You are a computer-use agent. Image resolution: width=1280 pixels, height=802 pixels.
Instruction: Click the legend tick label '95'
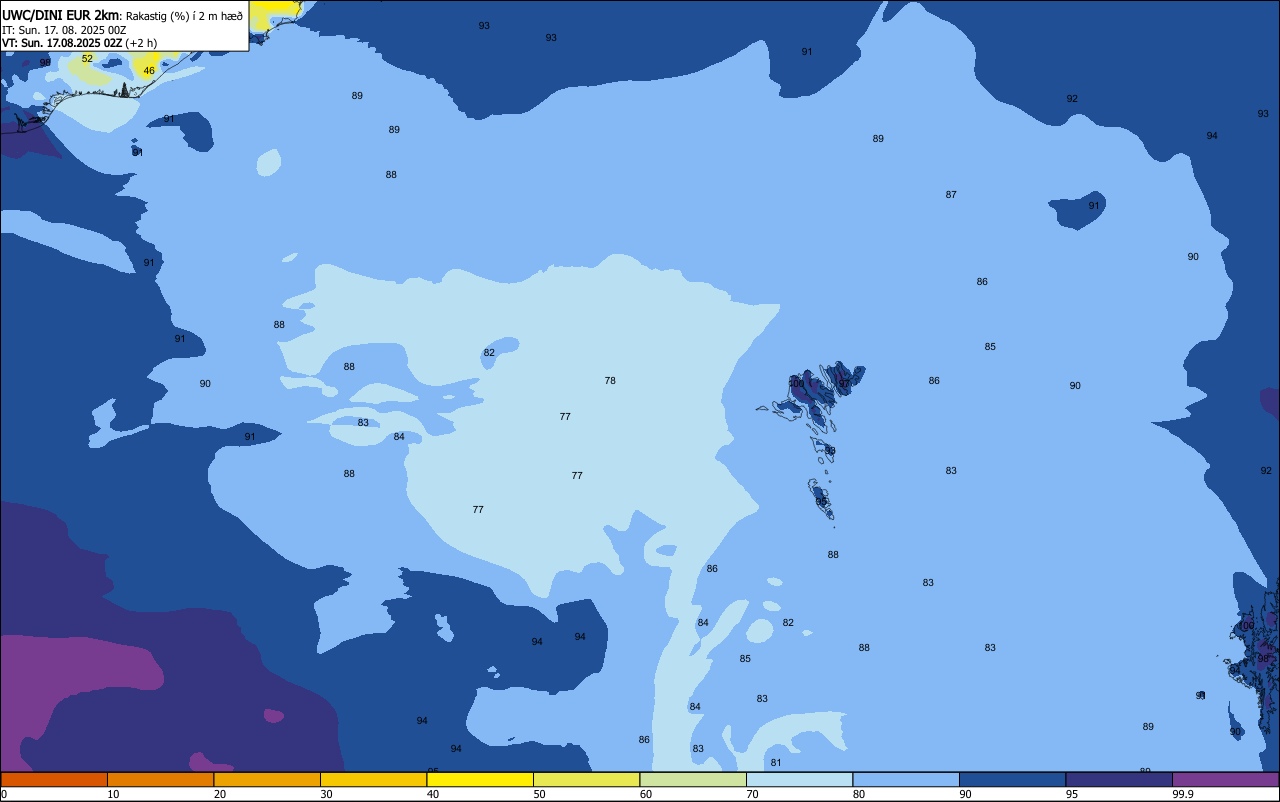1072,794
